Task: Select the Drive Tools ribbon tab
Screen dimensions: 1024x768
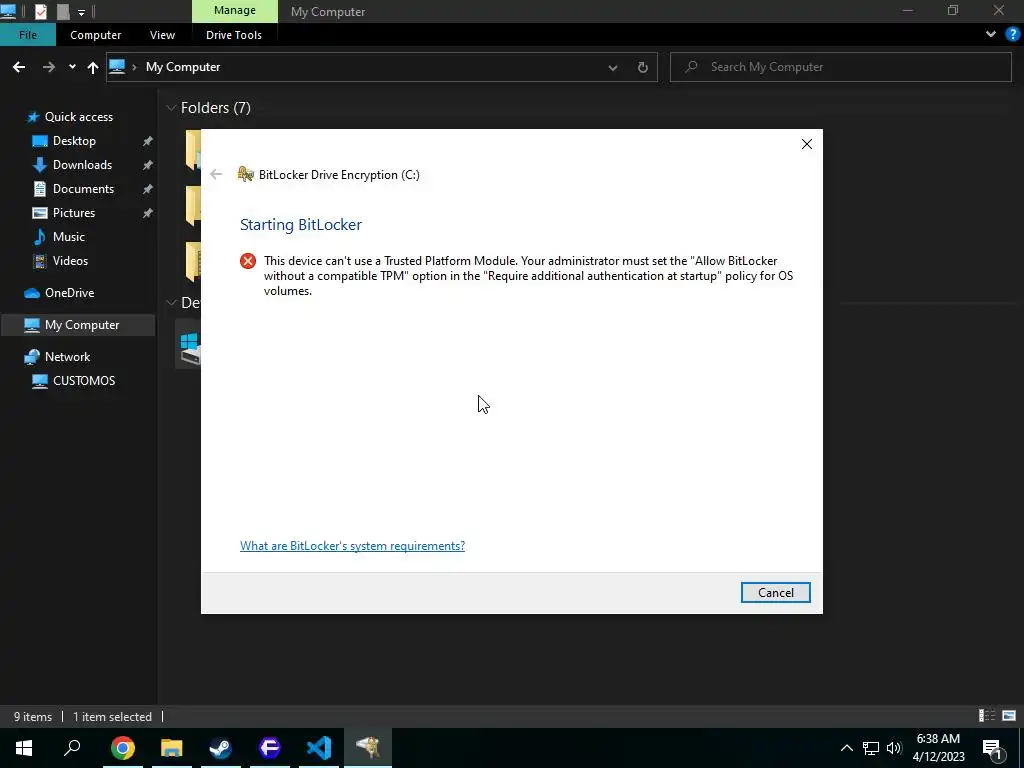Action: pyautogui.click(x=234, y=35)
